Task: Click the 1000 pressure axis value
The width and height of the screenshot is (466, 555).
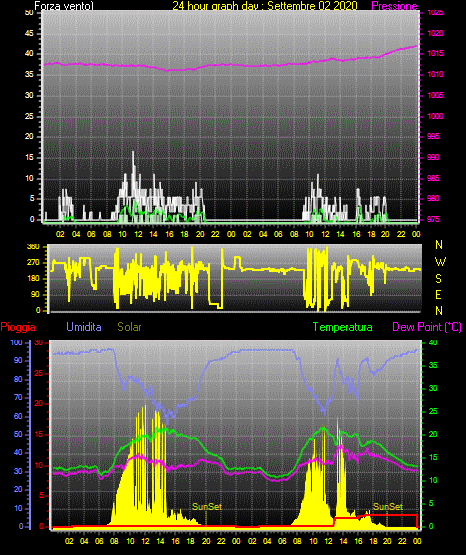Action: click(x=435, y=116)
